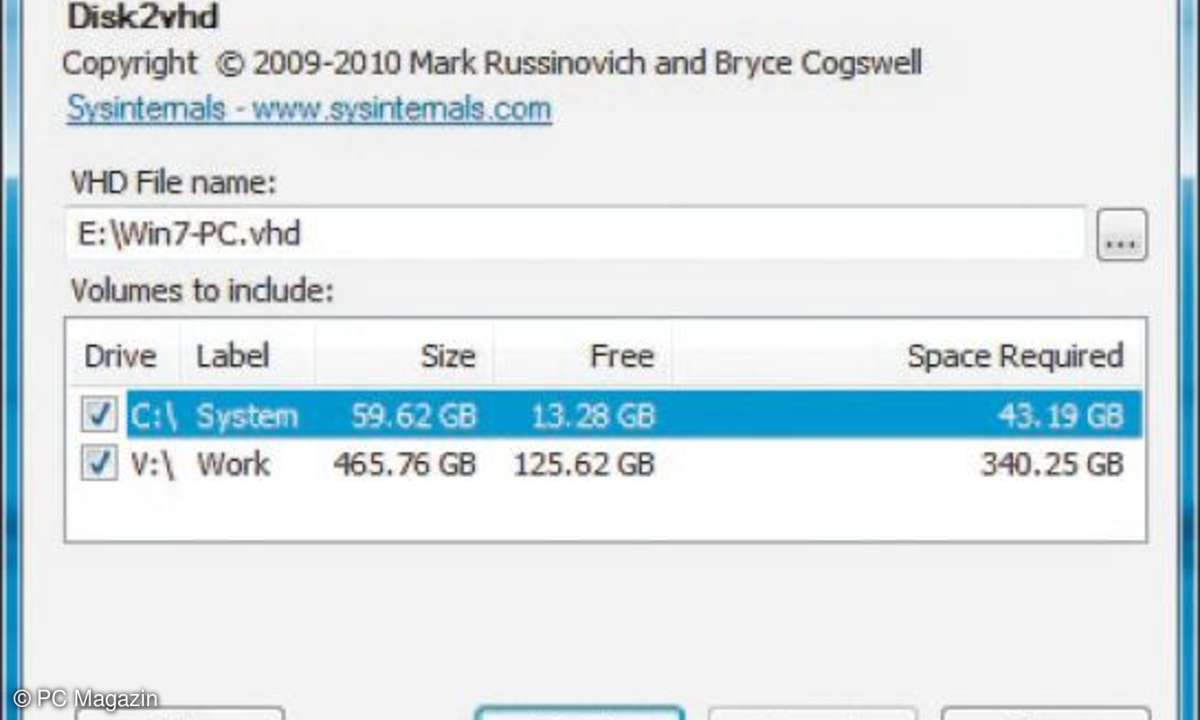1200x720 pixels.
Task: Click the VHD File name input field
Action: (576, 234)
